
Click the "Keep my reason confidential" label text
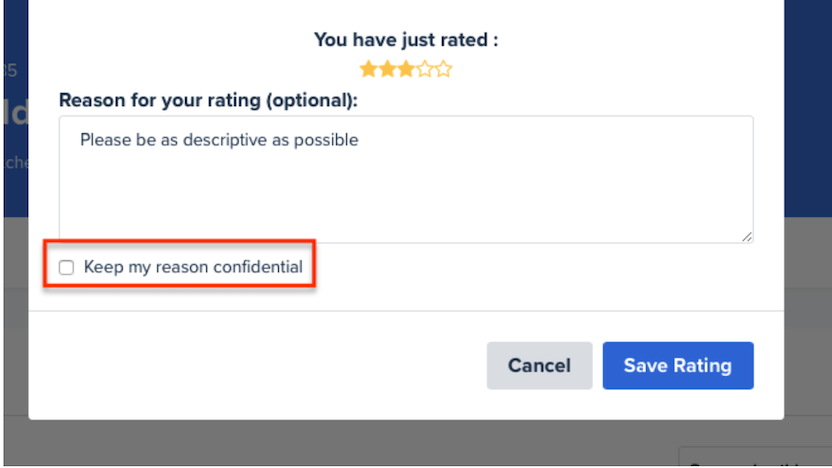tap(193, 267)
